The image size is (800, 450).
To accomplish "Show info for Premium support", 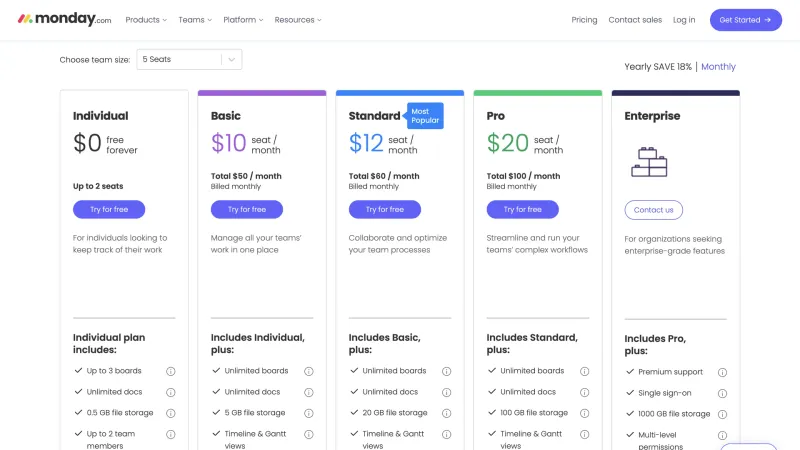I will [722, 372].
